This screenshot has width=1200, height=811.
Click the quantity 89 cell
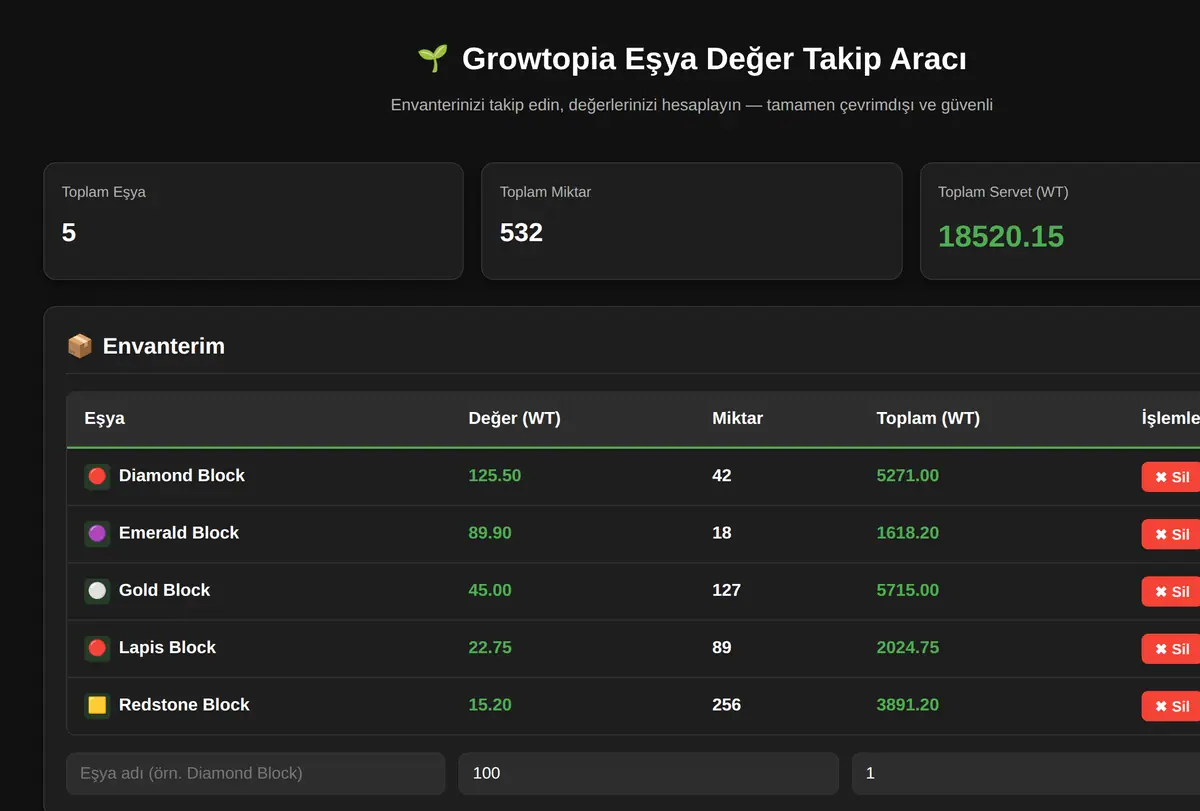[722, 647]
